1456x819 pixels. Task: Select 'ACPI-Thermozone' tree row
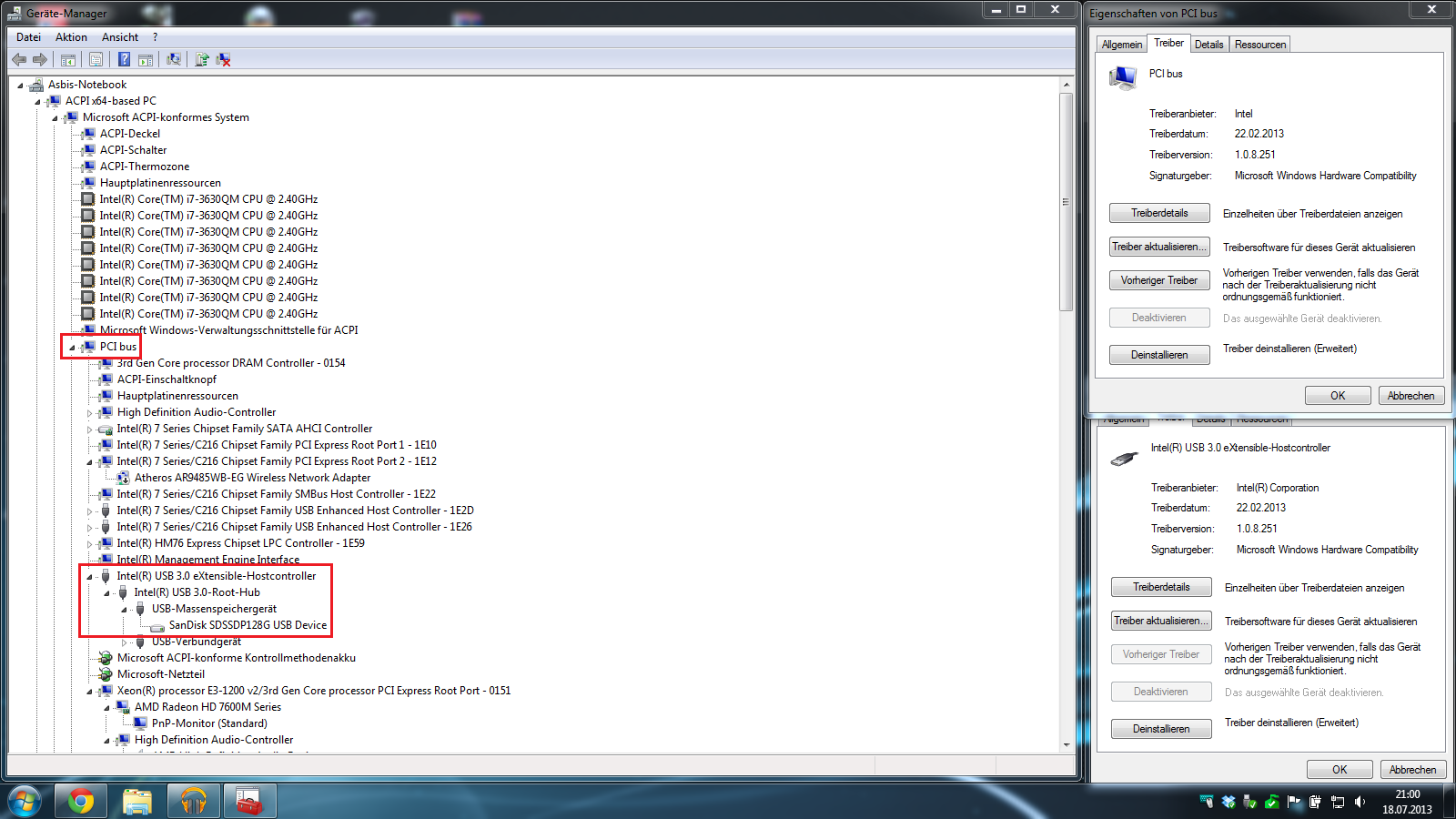(x=145, y=167)
